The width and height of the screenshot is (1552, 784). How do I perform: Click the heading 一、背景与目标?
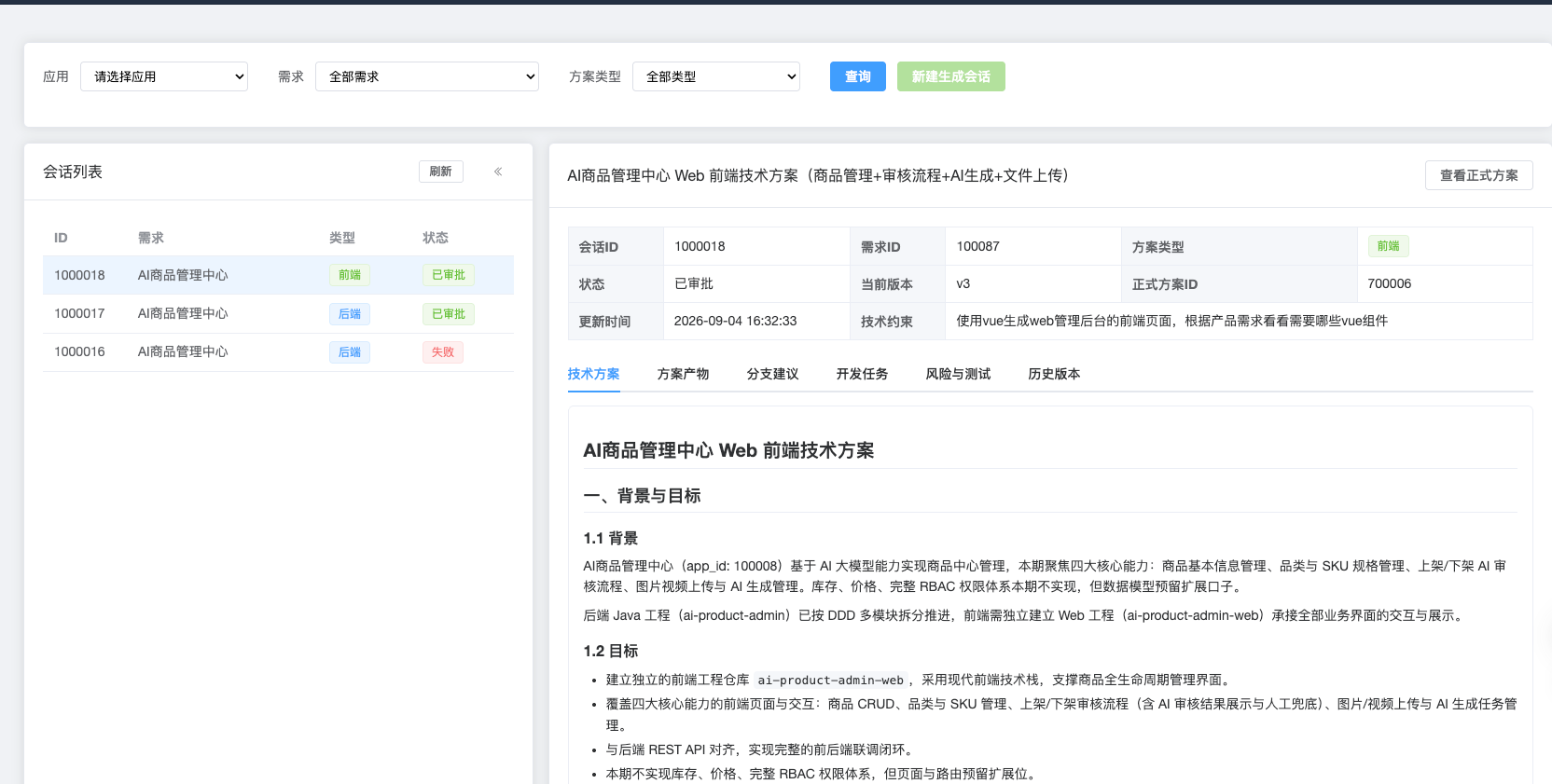click(x=643, y=496)
